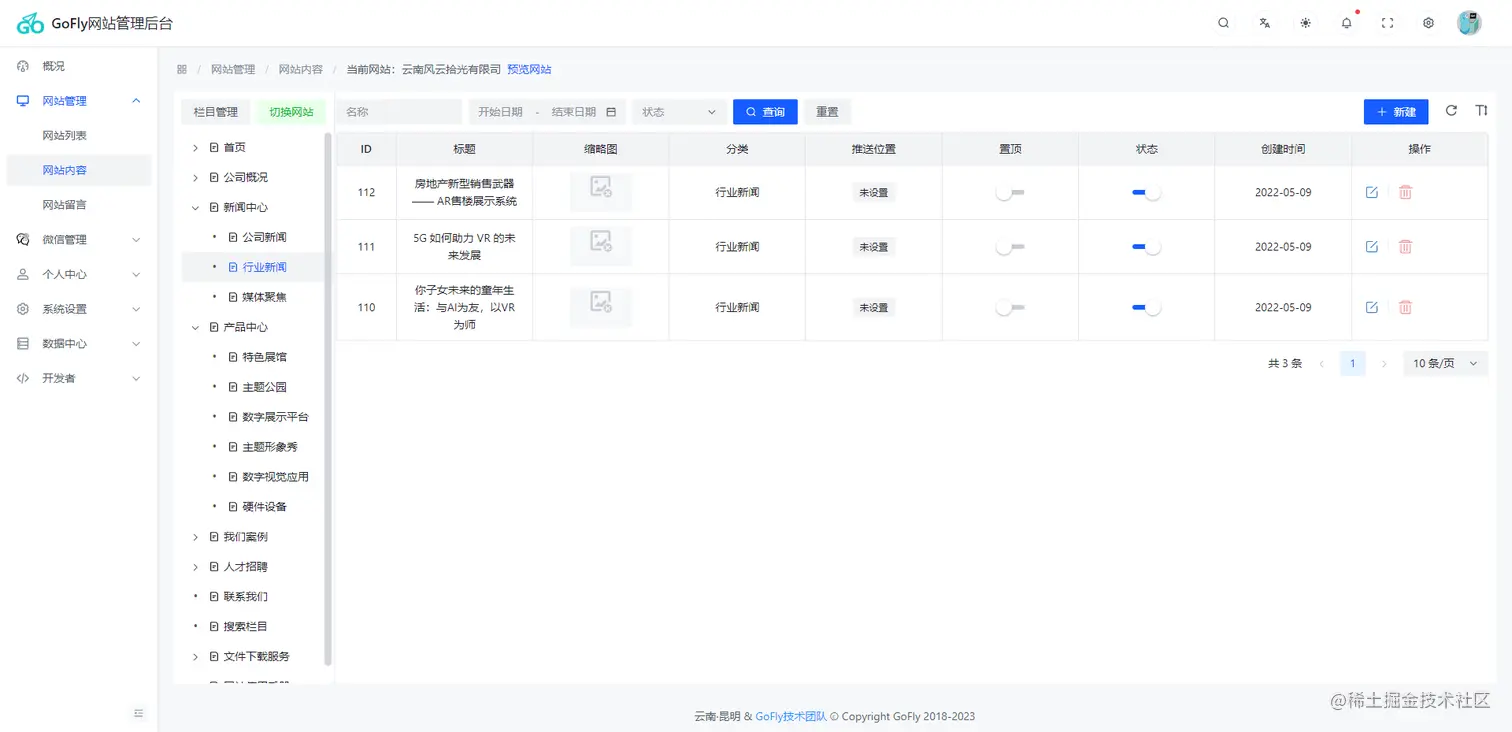1512x732 pixels.
Task: Delete article 112 with the trash icon
Action: [1405, 192]
